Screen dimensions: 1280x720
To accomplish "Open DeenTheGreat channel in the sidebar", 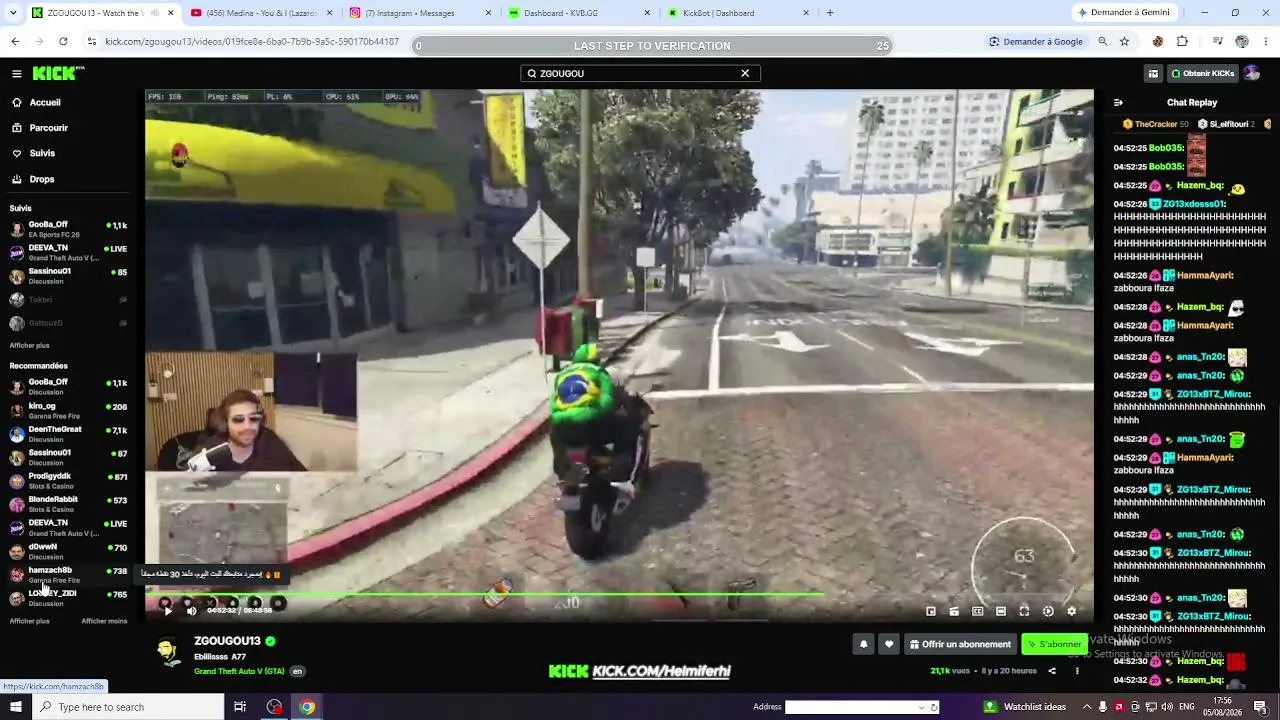I will tap(68, 434).
